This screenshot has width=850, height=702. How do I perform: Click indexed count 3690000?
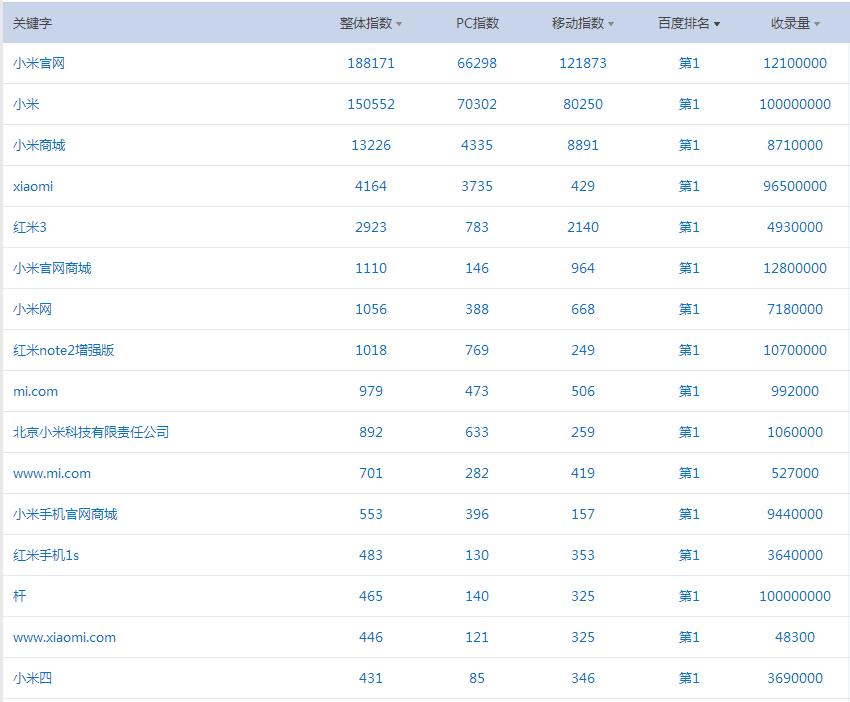[x=795, y=678]
